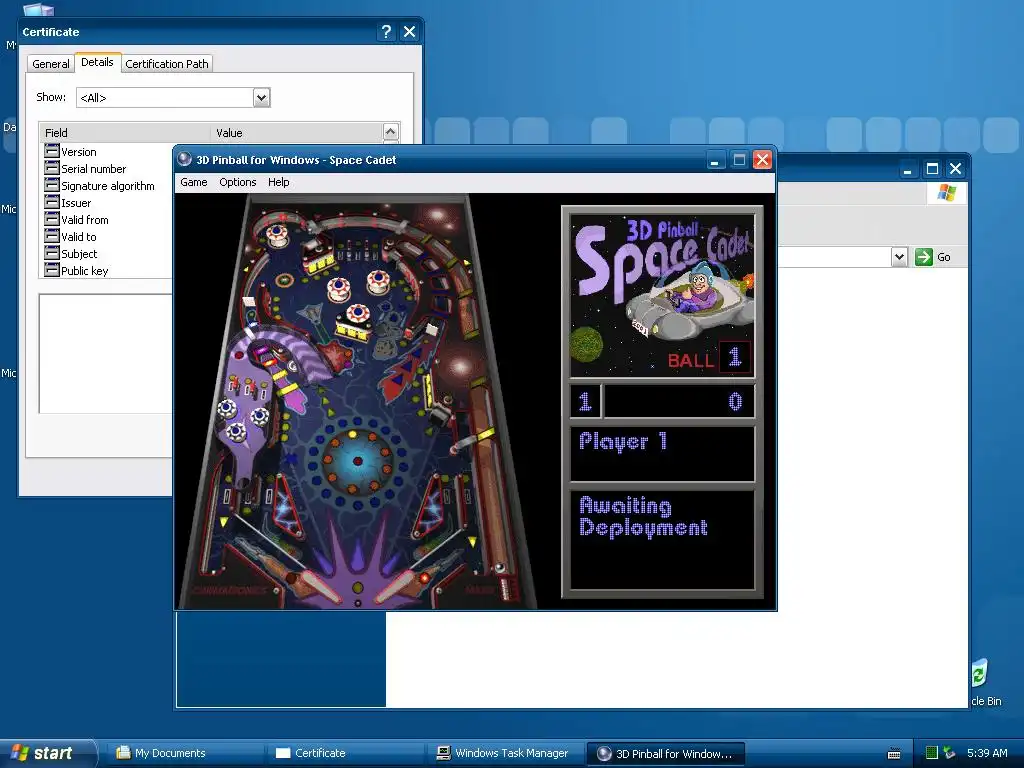Click the Issuer field icon
This screenshot has width=1024, height=768.
[x=52, y=202]
